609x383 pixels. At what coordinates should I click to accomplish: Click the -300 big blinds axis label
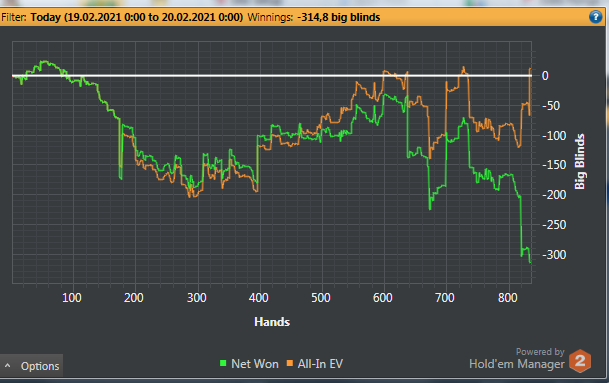(x=554, y=255)
